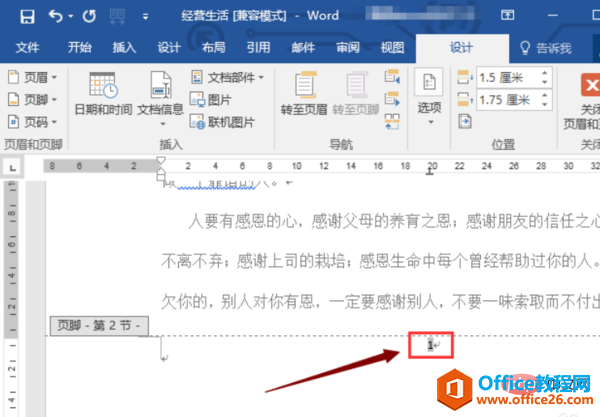The image size is (600, 417).
Task: Click 图片 to insert picture
Action: coord(210,100)
